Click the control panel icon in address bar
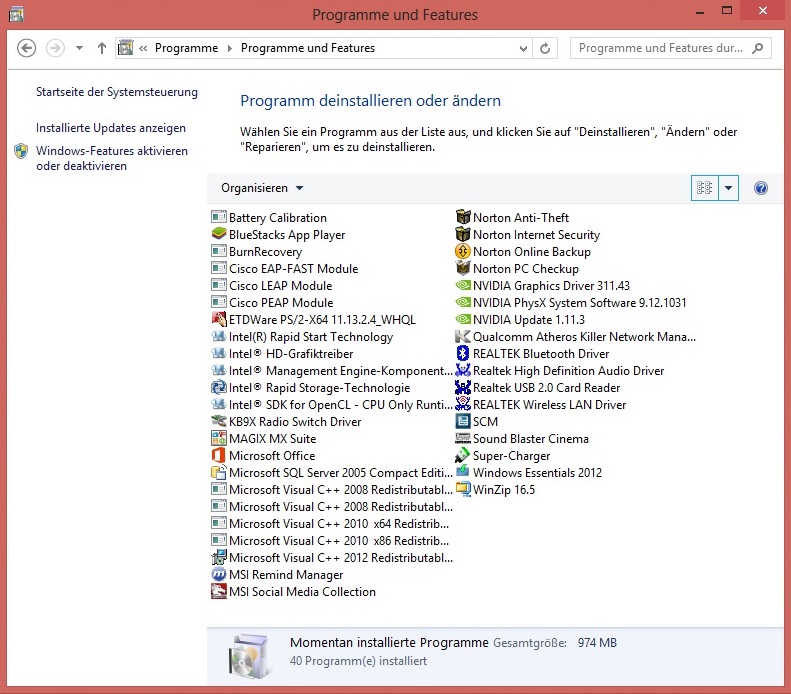The image size is (791, 694). (x=125, y=48)
